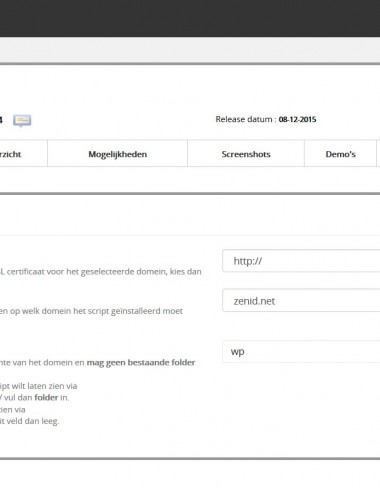Click the folder field containing wp
This screenshot has width=380, height=488.
click(301, 351)
